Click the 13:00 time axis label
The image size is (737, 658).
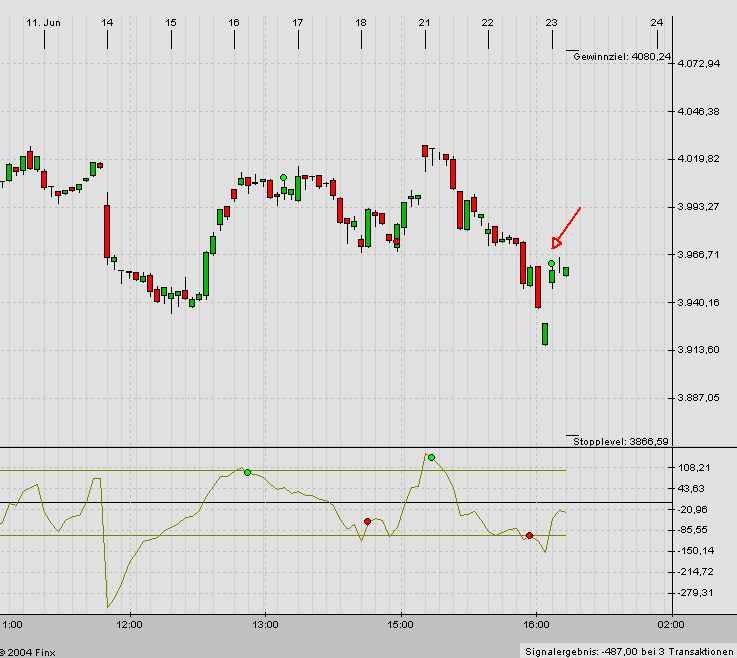(265, 624)
